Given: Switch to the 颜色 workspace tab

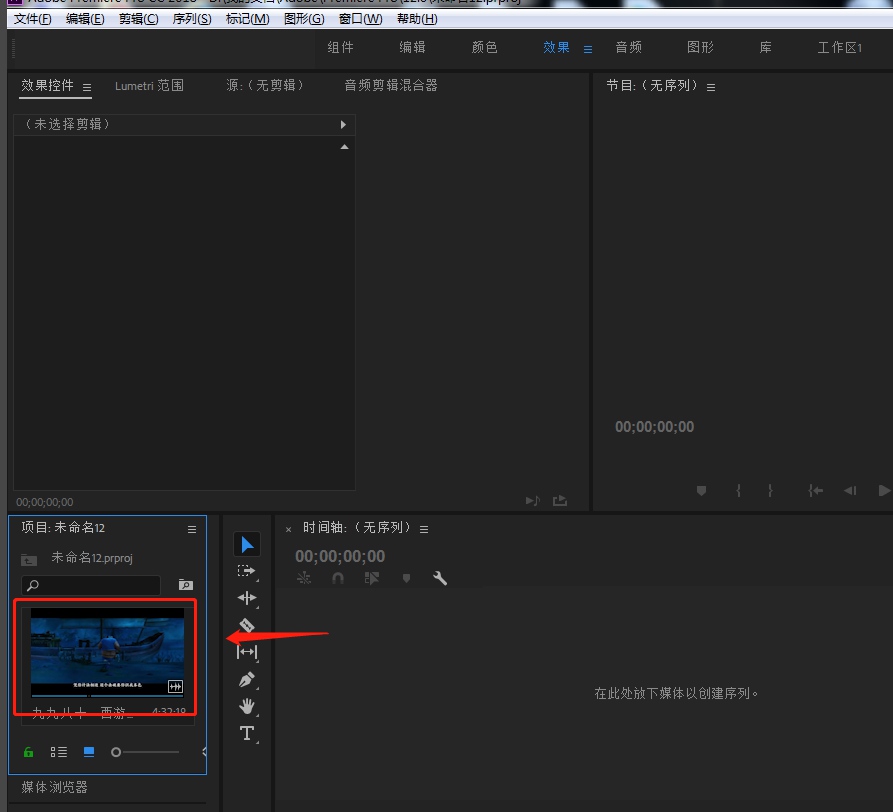Looking at the screenshot, I should (484, 47).
